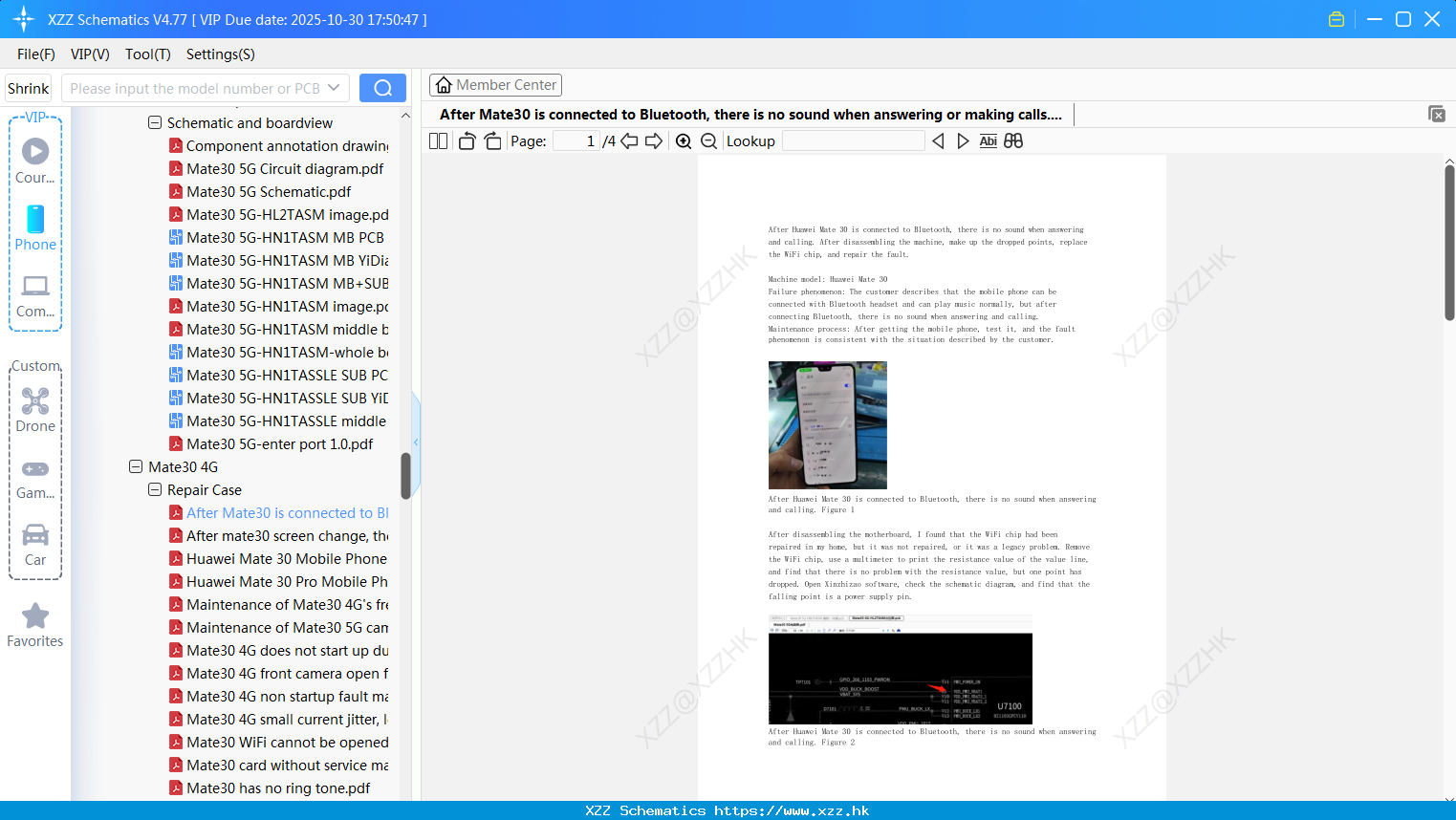Go to previous page arrow
The height and width of the screenshot is (820, 1456).
[x=629, y=141]
